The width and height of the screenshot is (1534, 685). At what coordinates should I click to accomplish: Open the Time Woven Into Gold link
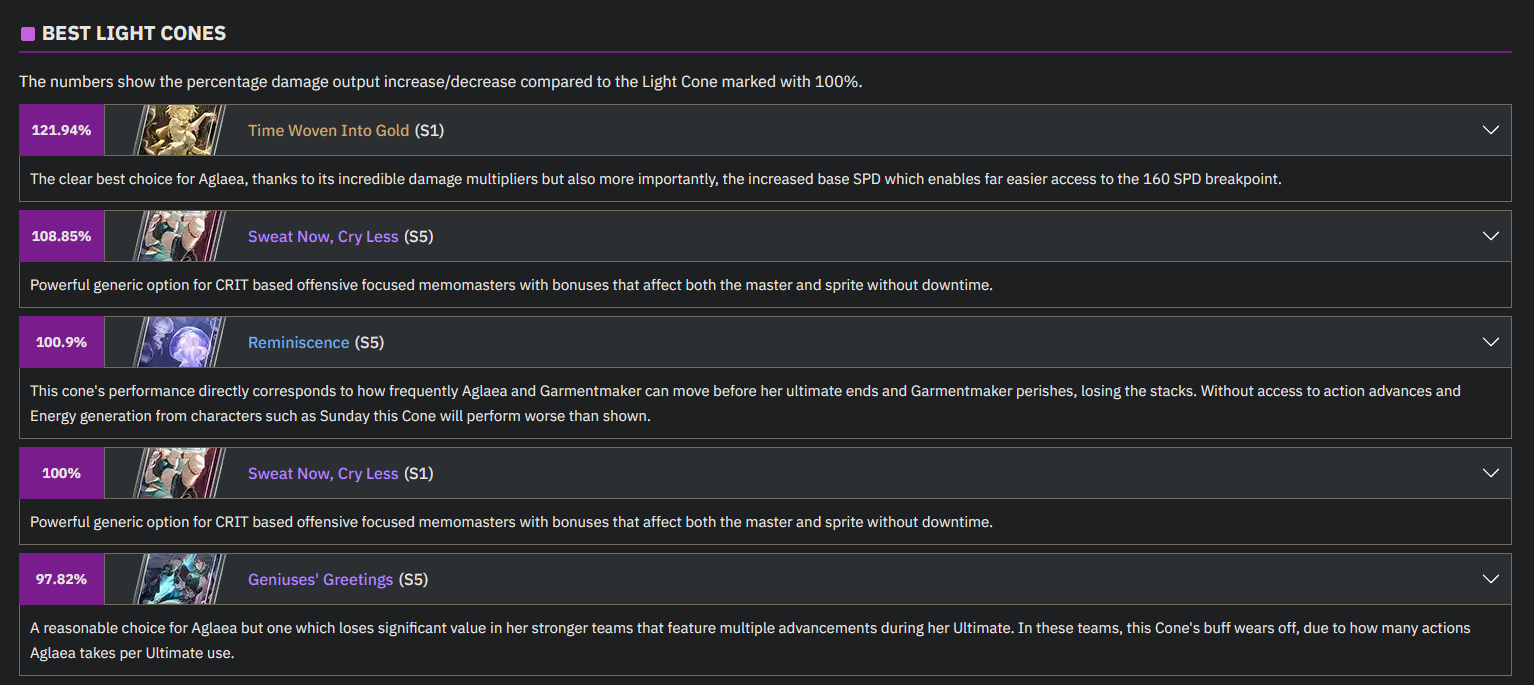[329, 130]
